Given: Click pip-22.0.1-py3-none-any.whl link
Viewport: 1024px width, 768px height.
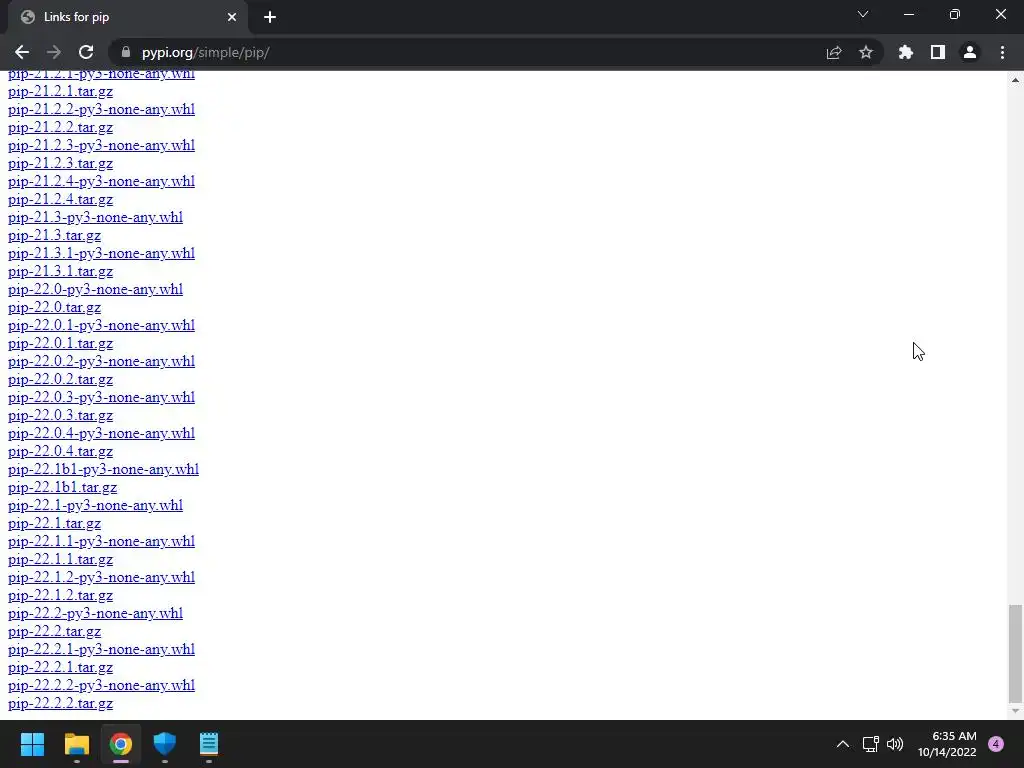Looking at the screenshot, I should tap(101, 325).
